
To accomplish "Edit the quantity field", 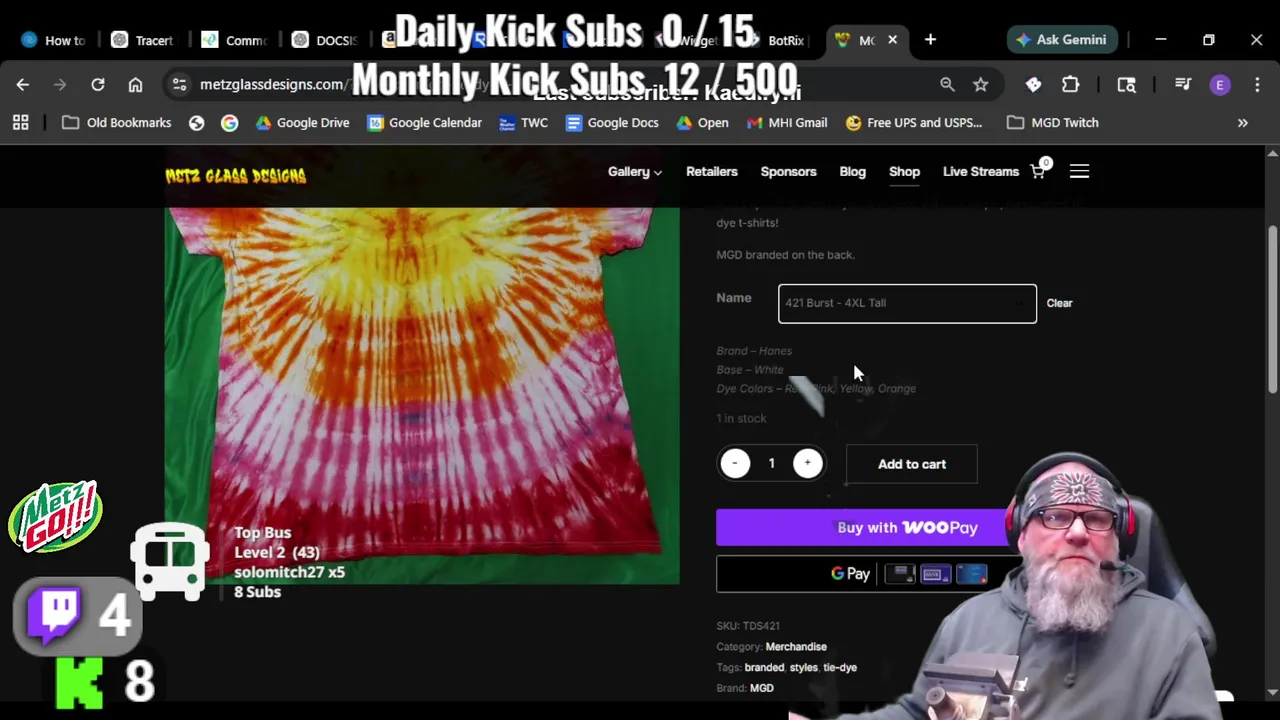I will (x=771, y=463).
